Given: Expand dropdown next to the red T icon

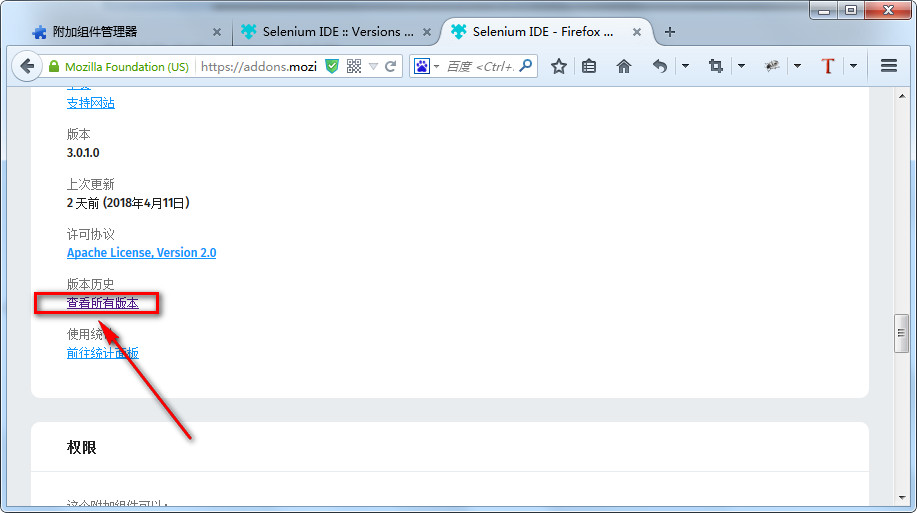Looking at the screenshot, I should 853,66.
